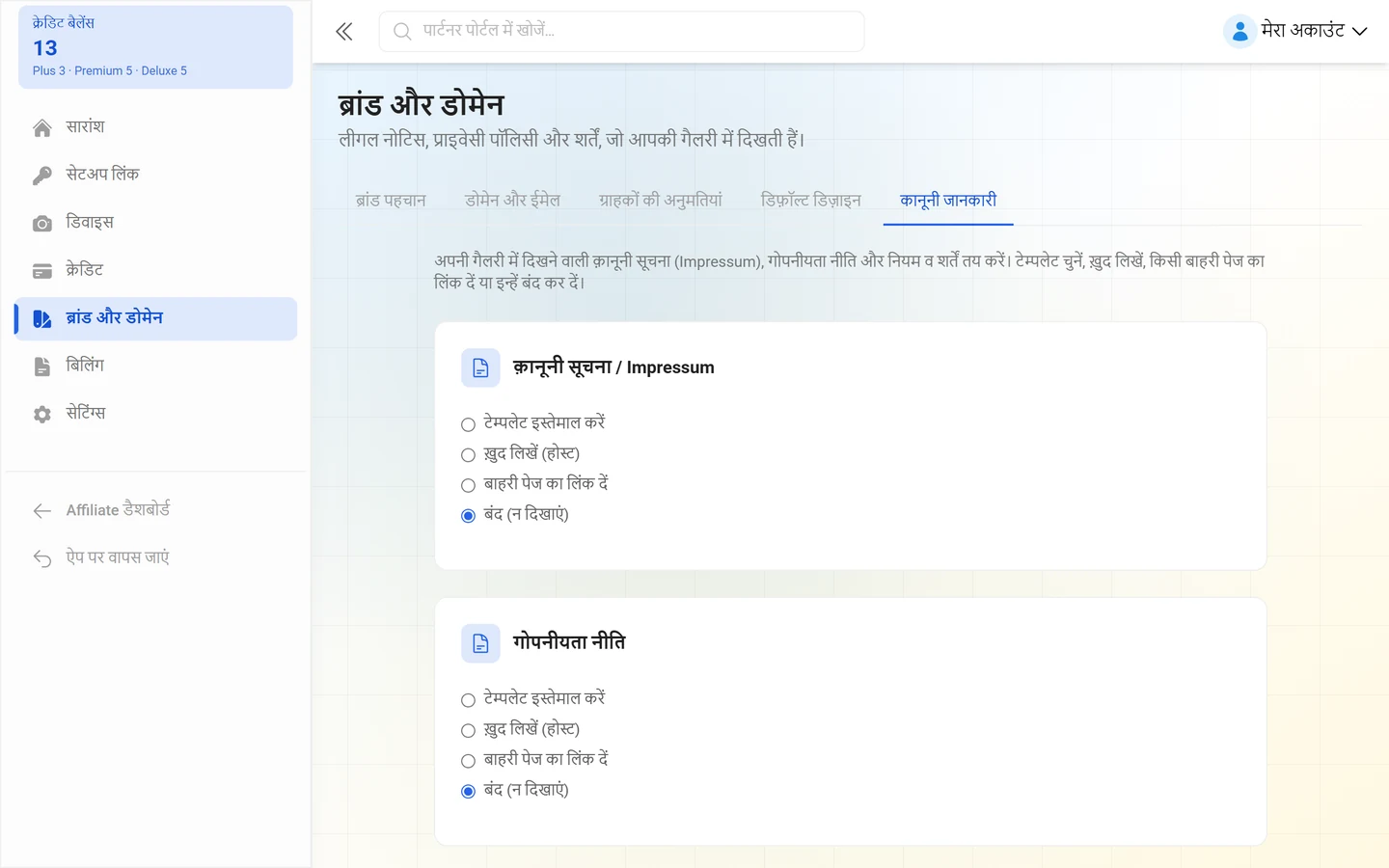The height and width of the screenshot is (868, 1389).
Task: Go to बिलिंग page
Action: pos(155,366)
